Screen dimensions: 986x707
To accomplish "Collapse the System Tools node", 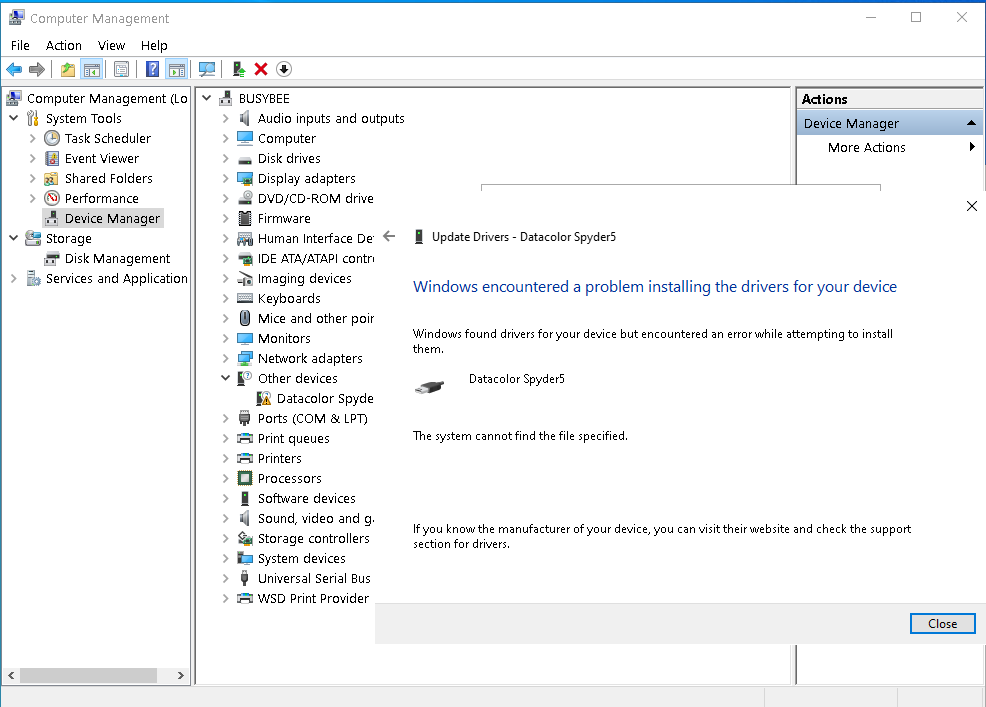I will click(13, 118).
